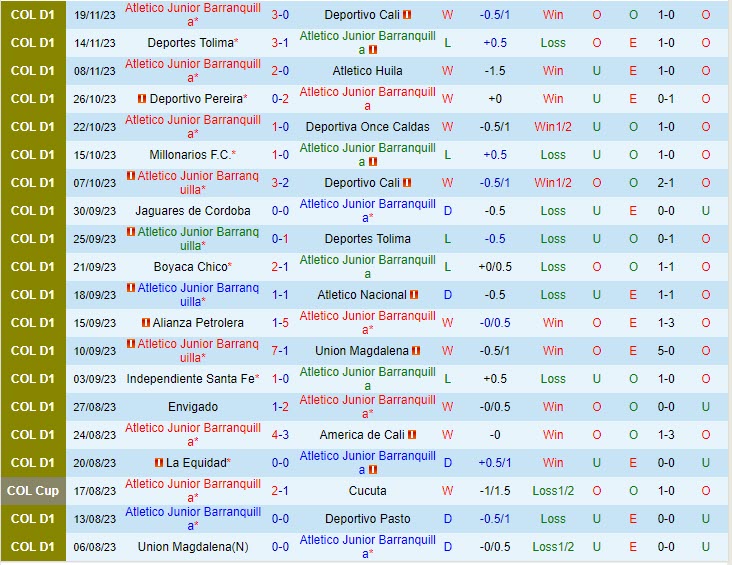This screenshot has width=732, height=565.
Task: Open the Deportes Tolima team link dated 14/11/23
Action: 190,42
